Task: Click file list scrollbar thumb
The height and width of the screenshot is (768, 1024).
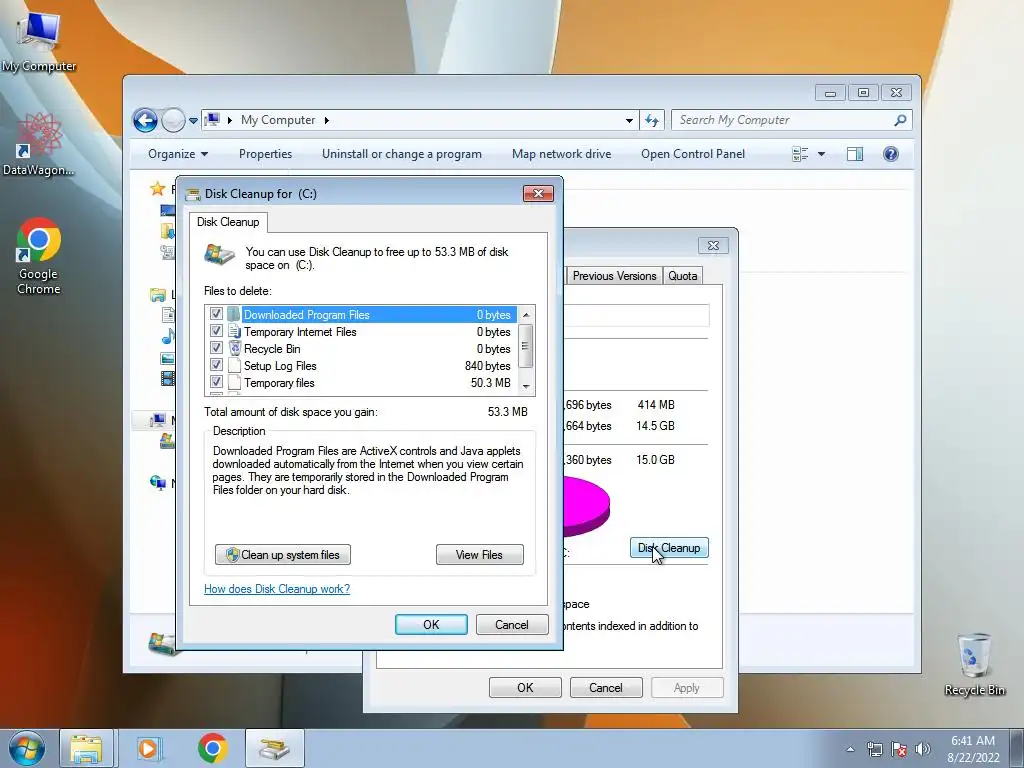Action: (526, 346)
